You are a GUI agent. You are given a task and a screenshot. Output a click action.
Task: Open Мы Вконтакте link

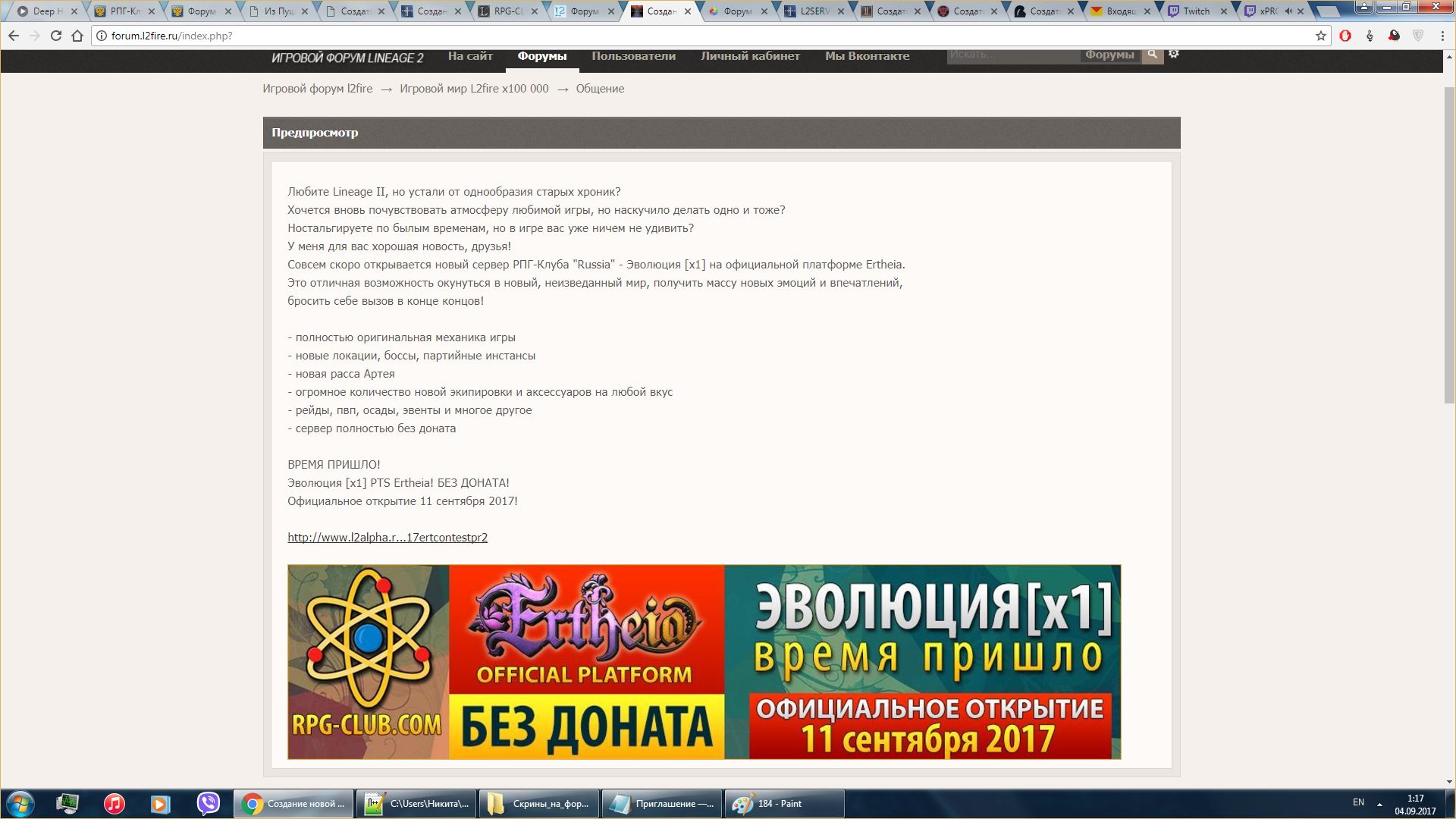(868, 56)
